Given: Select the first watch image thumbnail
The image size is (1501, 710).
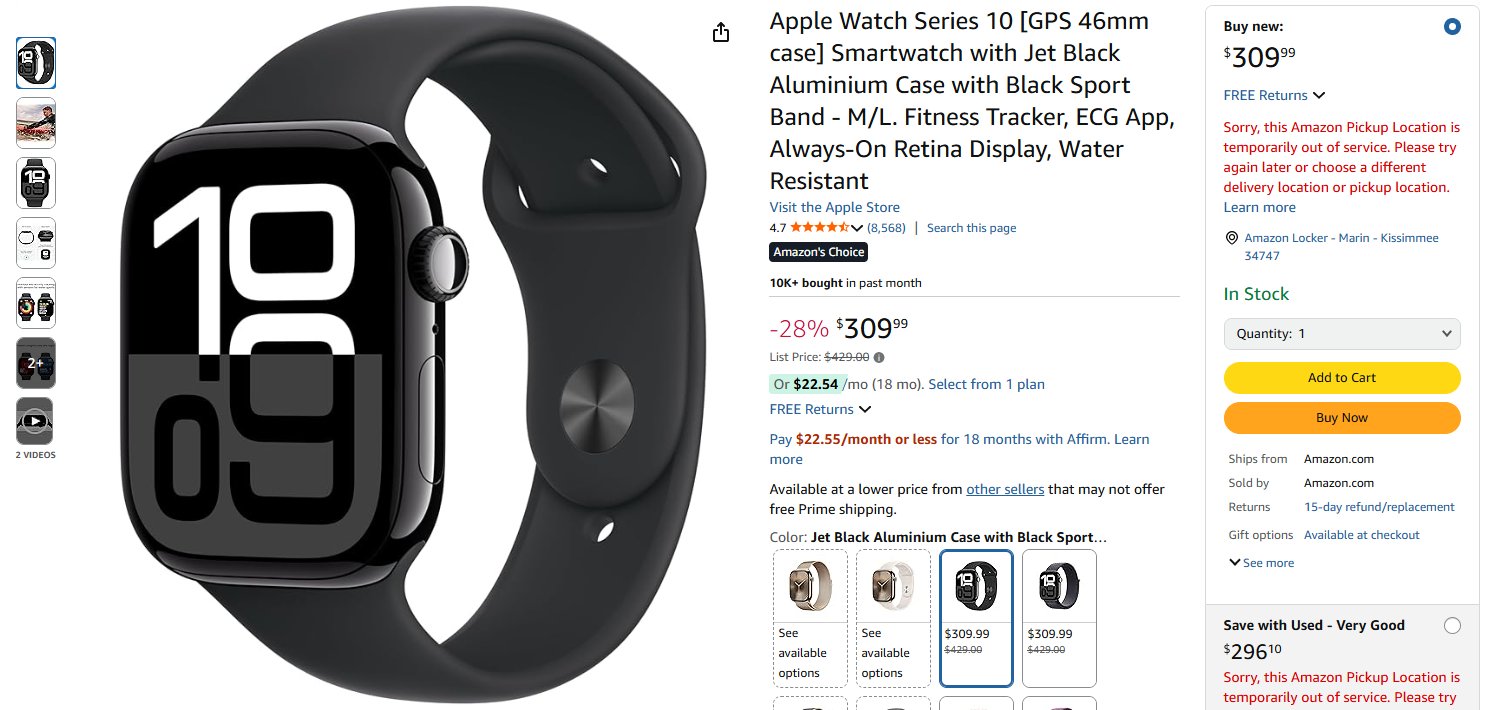Looking at the screenshot, I should [36, 63].
